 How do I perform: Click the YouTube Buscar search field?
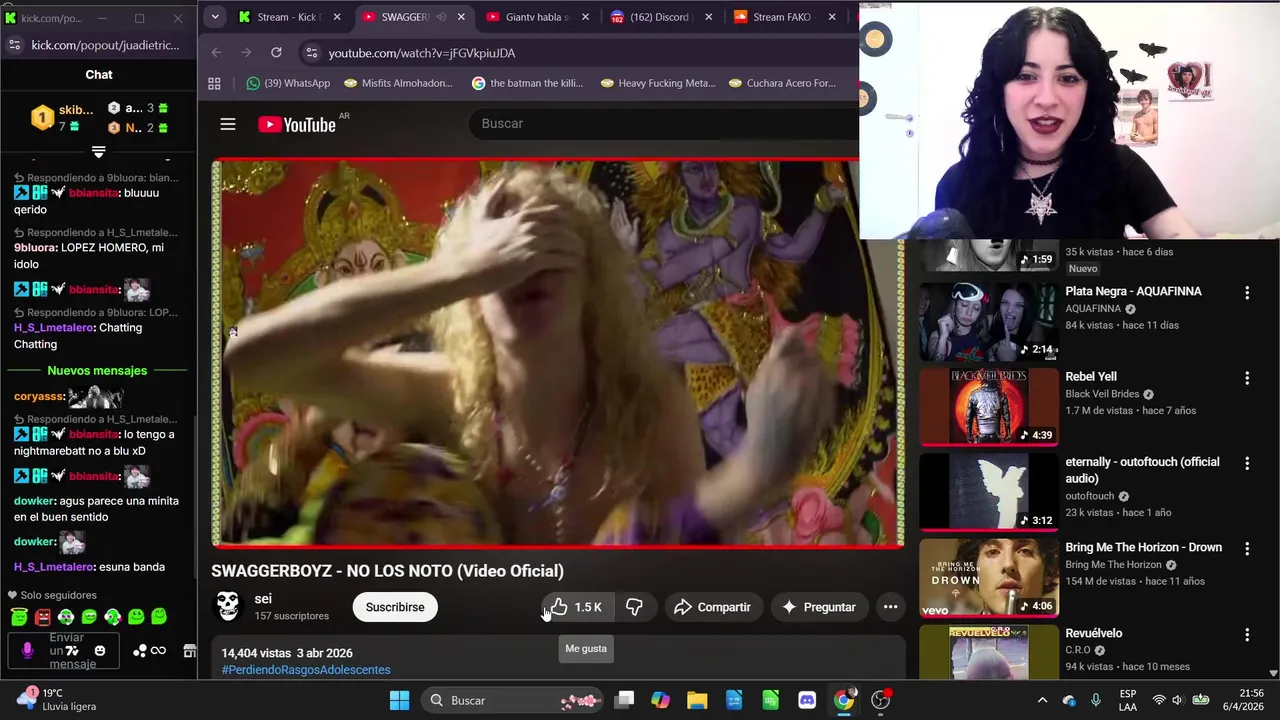coord(664,123)
